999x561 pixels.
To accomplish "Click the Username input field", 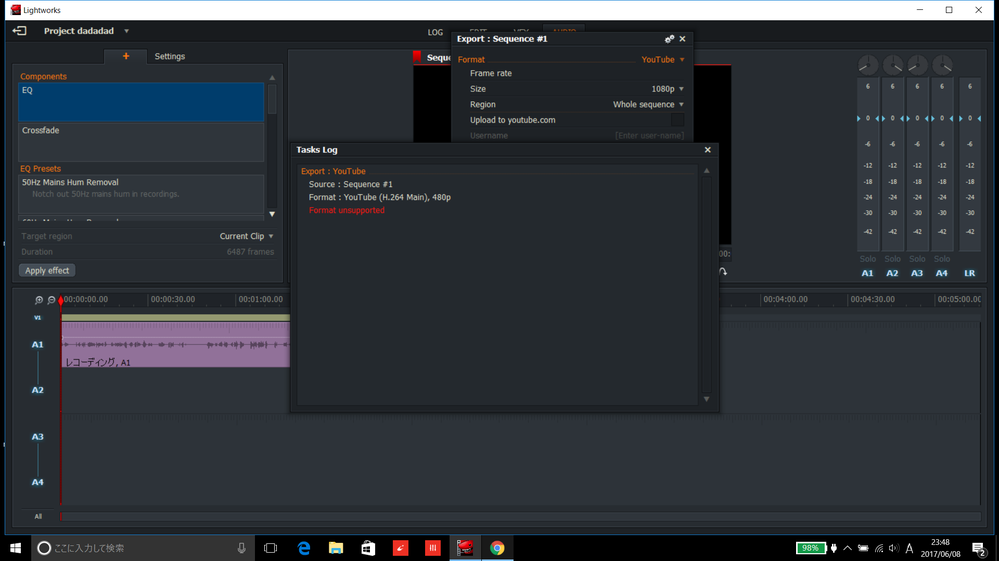I will pyautogui.click(x=649, y=136).
